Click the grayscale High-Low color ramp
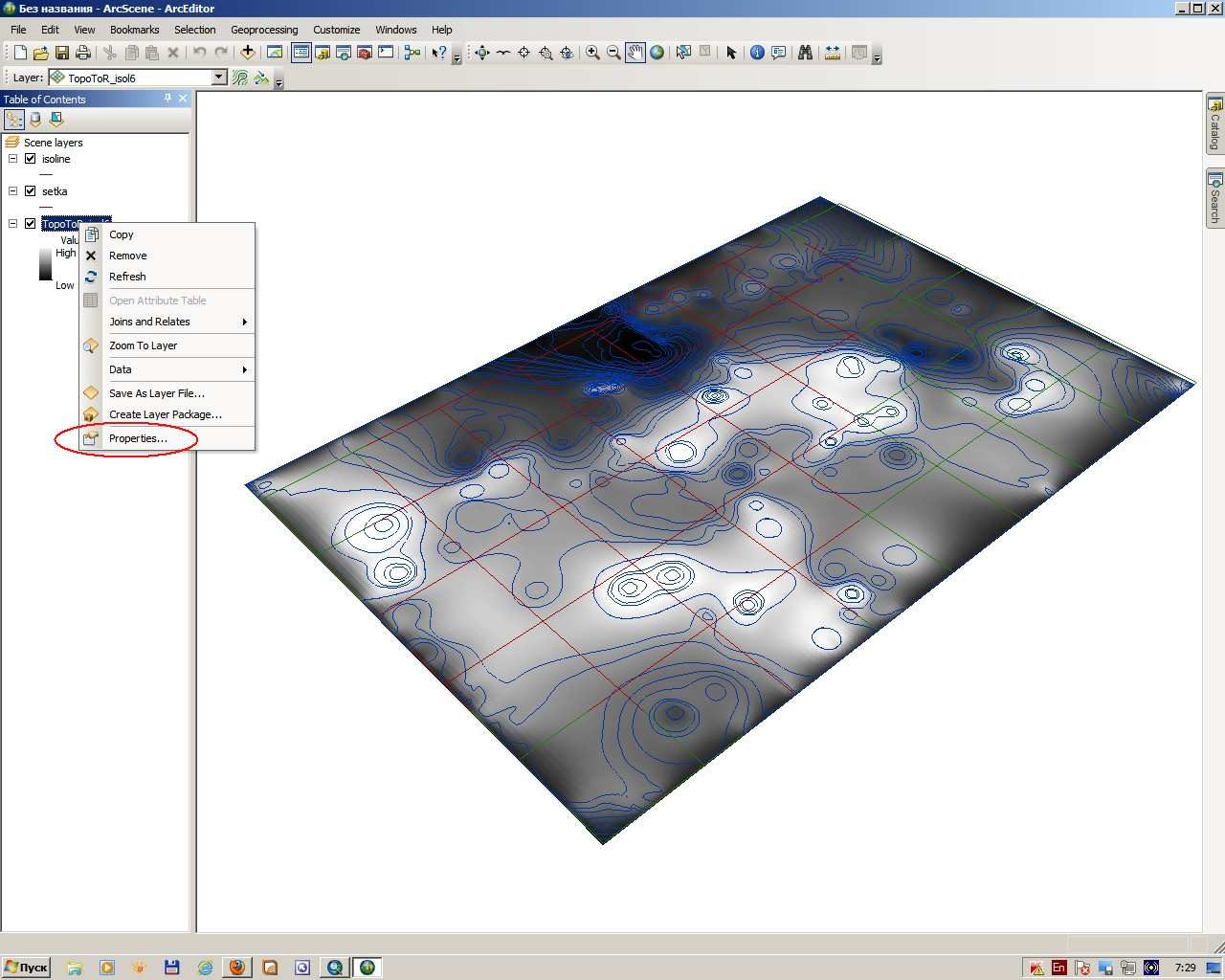The image size is (1225, 980). [x=45, y=264]
